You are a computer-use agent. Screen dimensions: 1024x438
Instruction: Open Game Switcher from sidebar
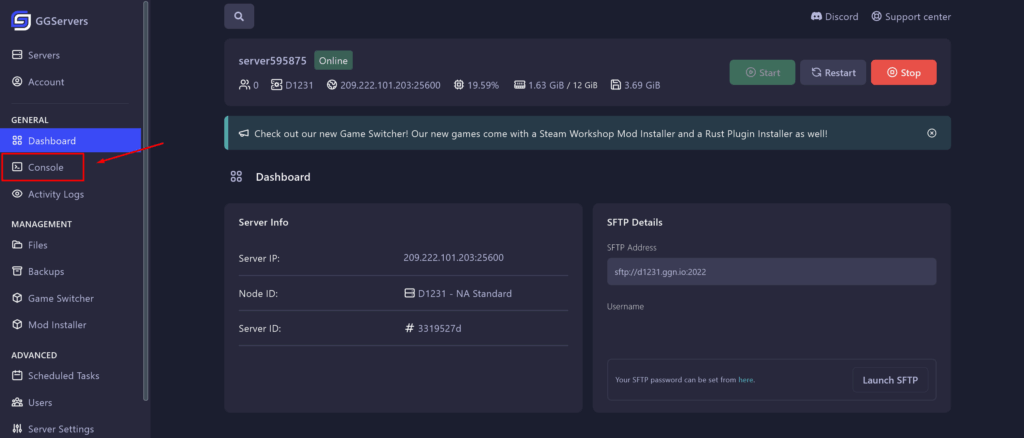60,298
